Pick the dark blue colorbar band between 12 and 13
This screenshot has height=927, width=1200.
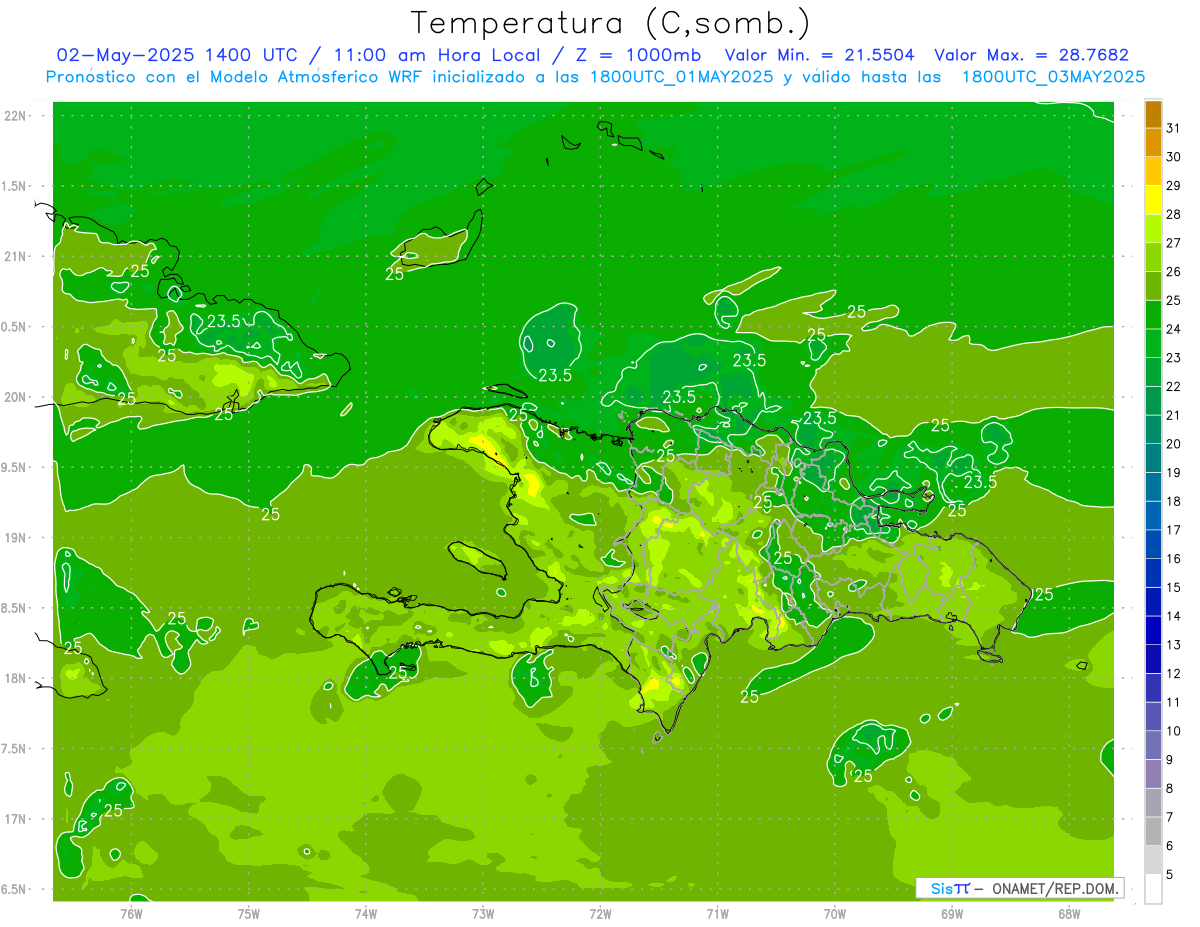pos(1153,659)
